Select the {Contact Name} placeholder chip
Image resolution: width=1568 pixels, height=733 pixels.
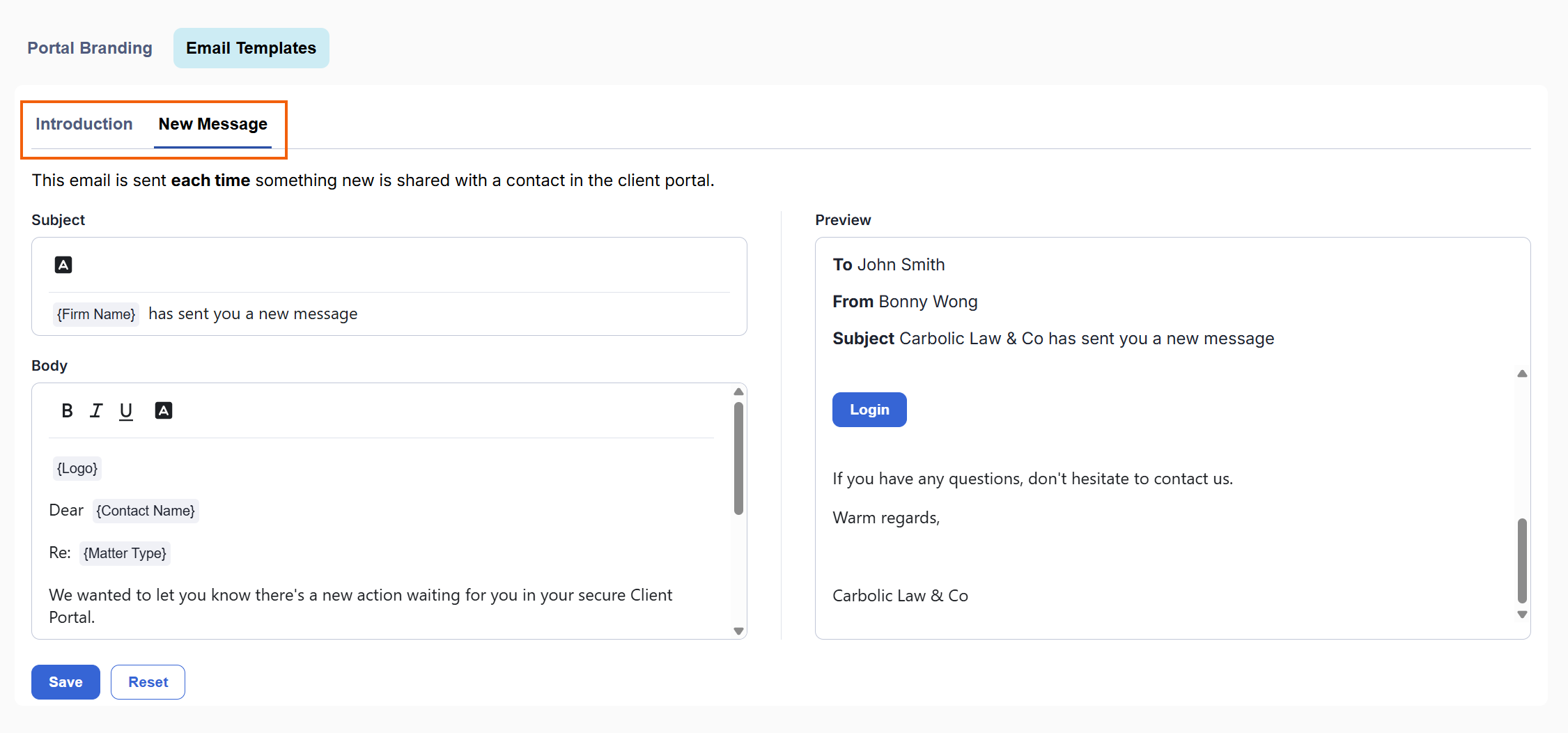point(146,511)
